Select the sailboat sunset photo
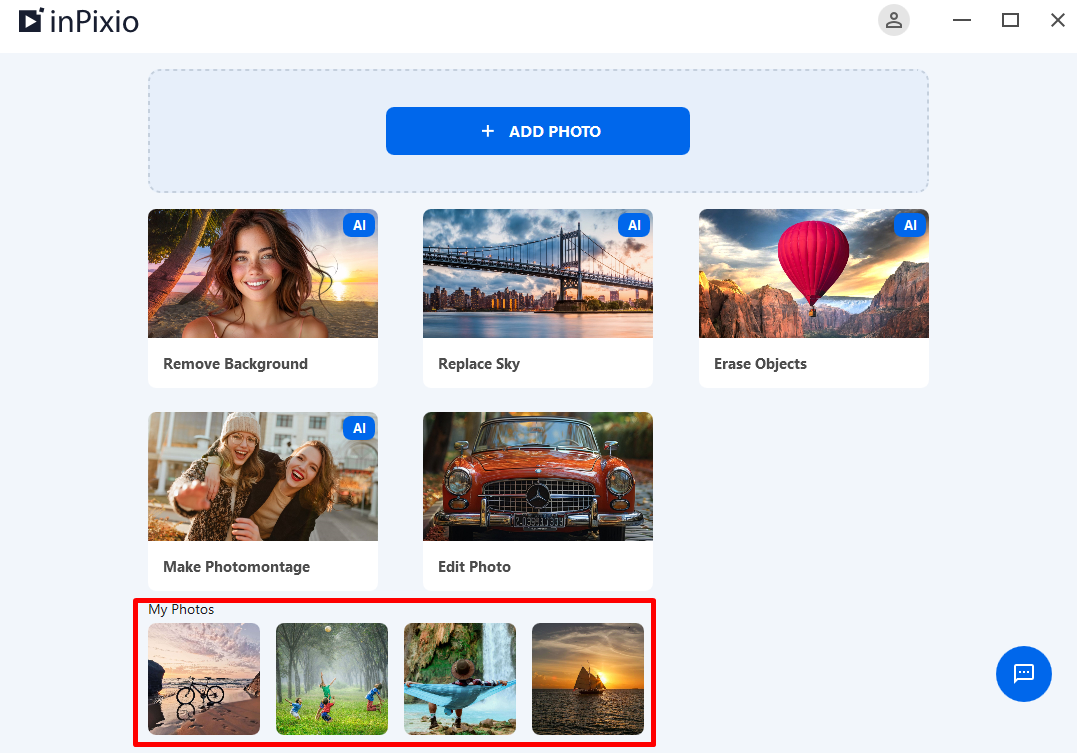 point(588,679)
